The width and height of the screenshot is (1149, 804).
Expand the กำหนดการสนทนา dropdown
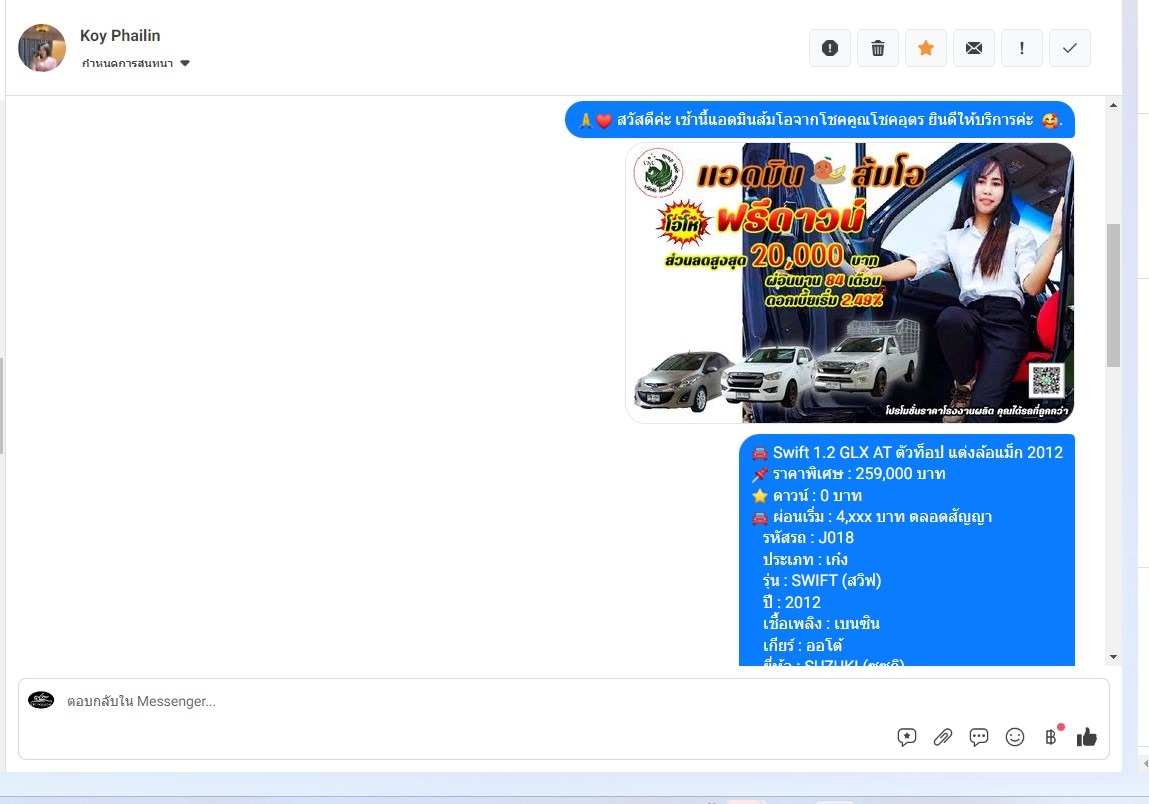(136, 63)
